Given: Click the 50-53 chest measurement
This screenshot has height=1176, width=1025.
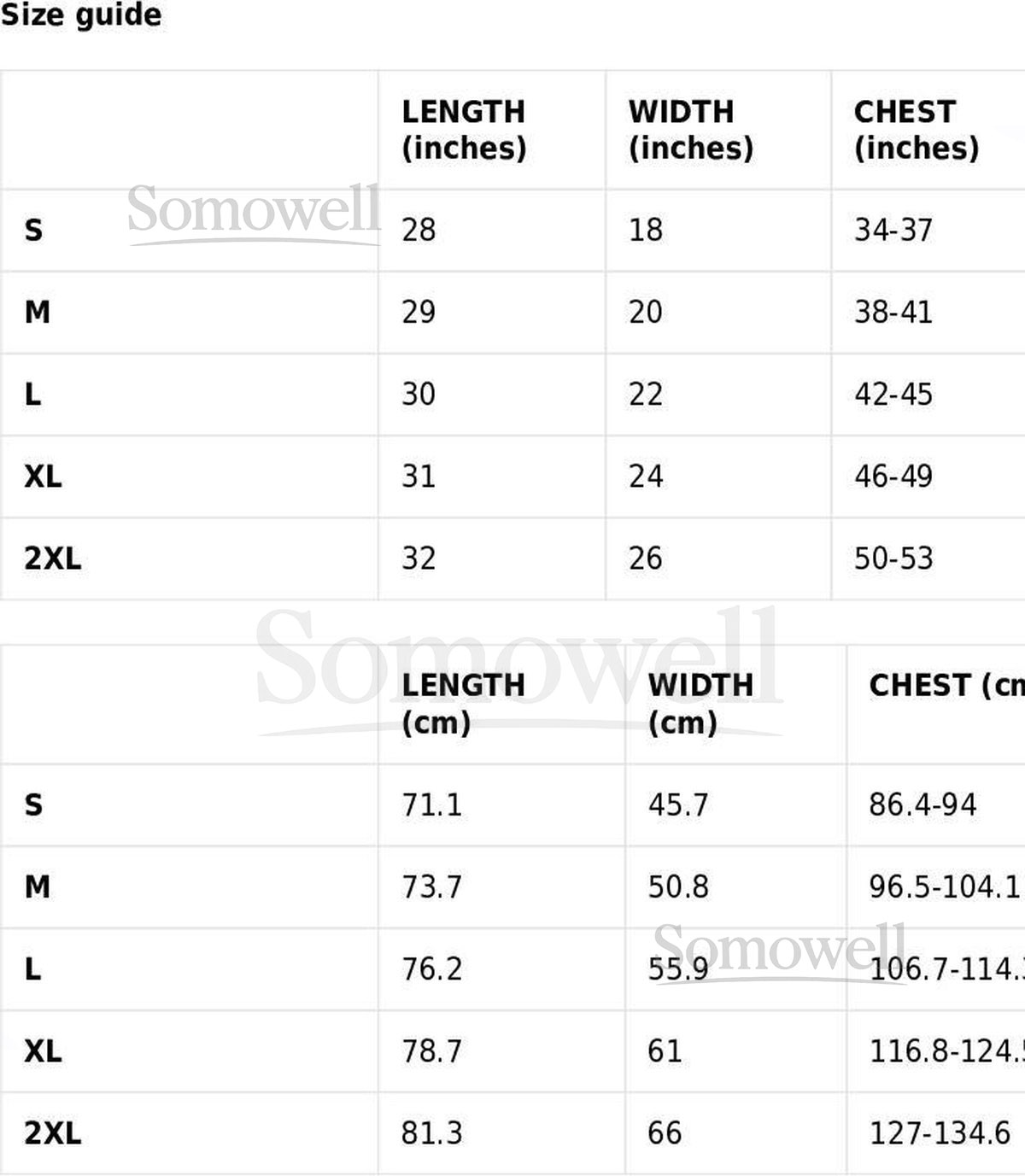Looking at the screenshot, I should point(893,559).
